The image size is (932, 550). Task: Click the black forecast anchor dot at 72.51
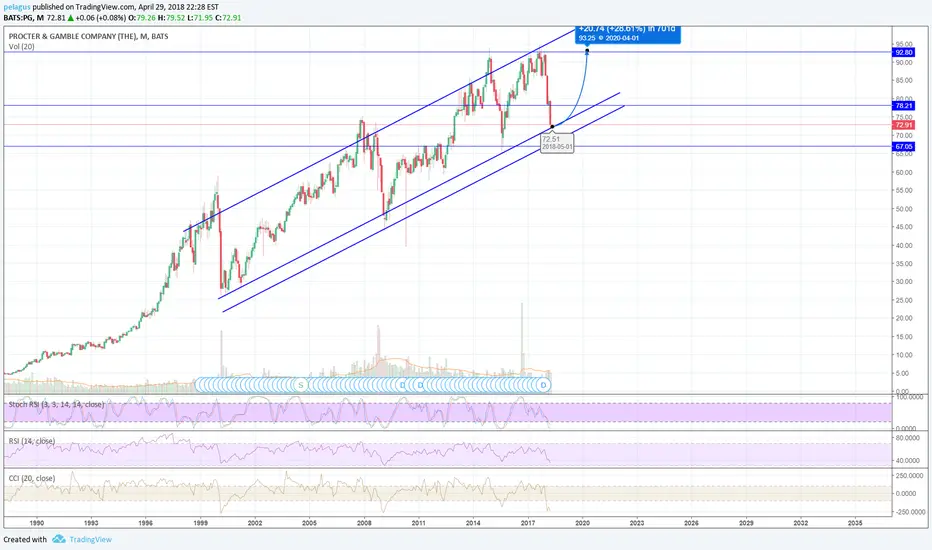click(x=552, y=126)
